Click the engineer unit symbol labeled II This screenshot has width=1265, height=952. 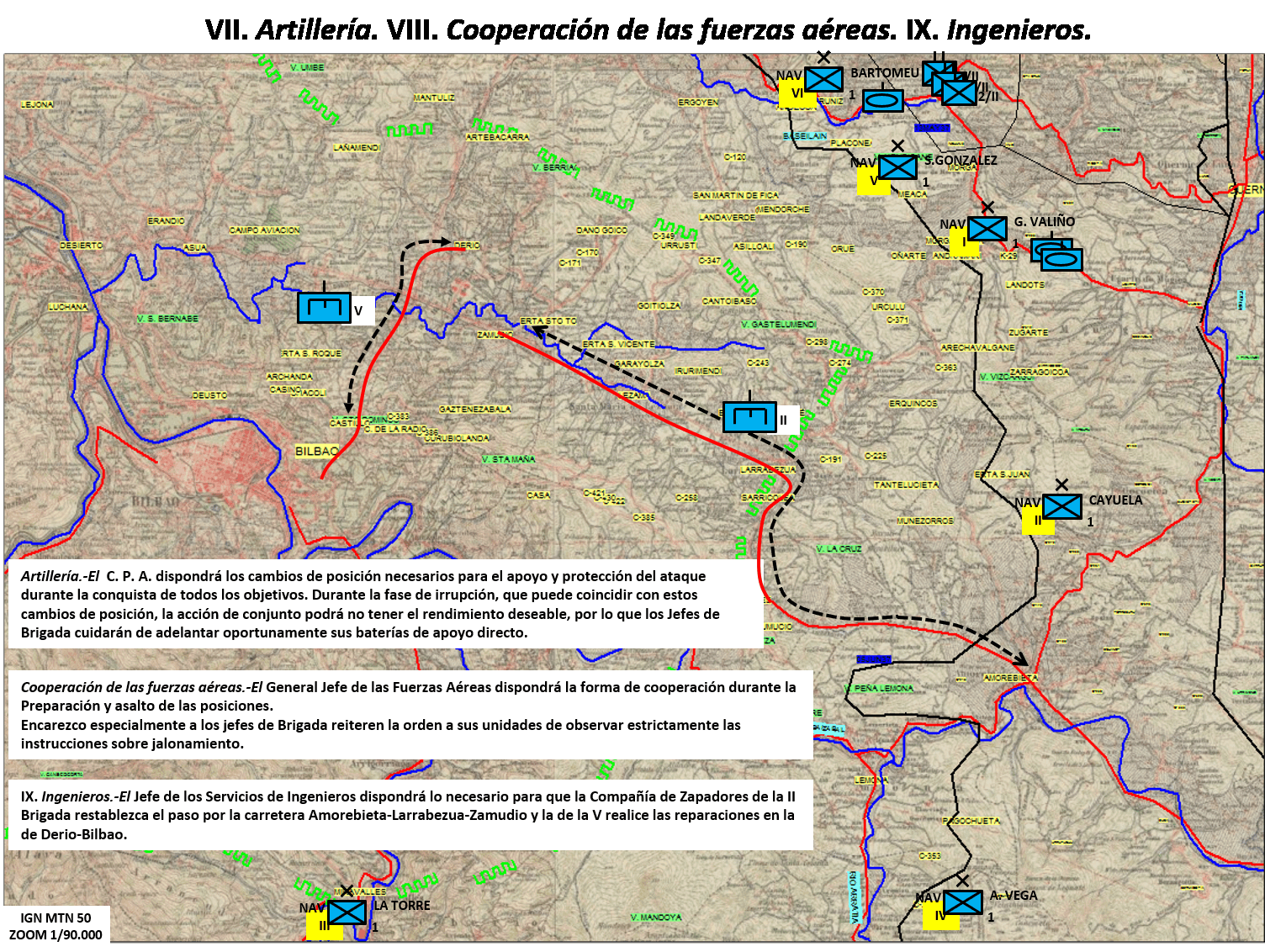pos(749,418)
